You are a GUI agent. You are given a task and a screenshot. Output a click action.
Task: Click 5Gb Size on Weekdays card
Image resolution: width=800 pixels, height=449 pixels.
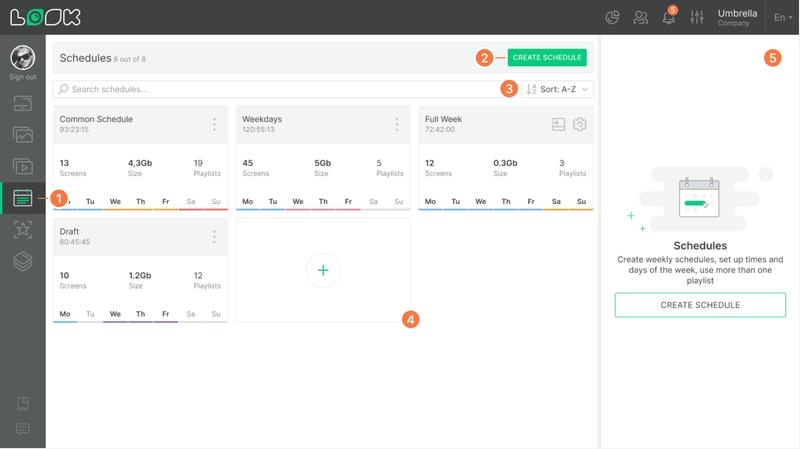[322, 168]
